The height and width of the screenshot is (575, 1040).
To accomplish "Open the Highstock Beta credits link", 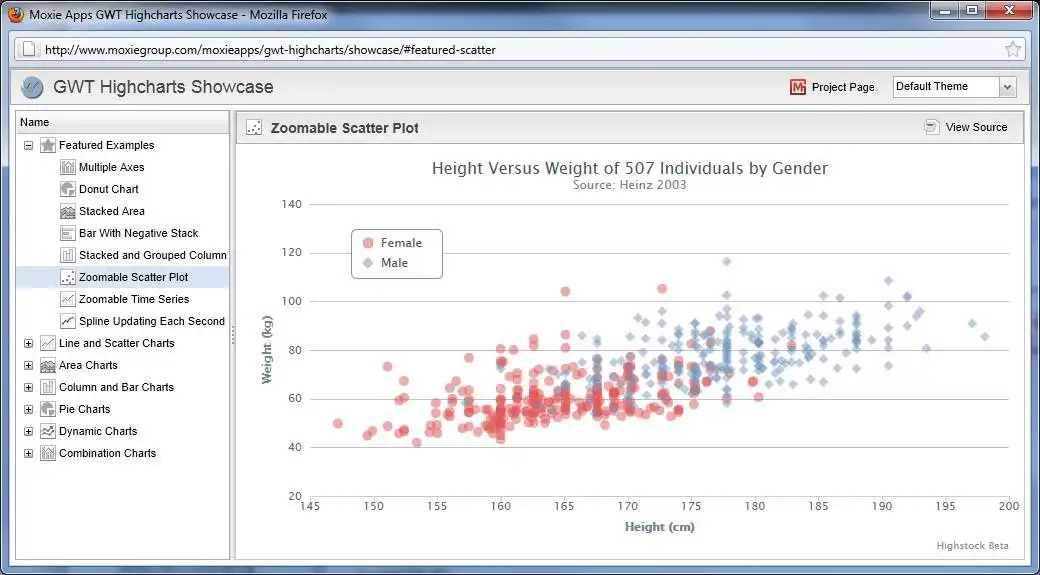I will [972, 546].
